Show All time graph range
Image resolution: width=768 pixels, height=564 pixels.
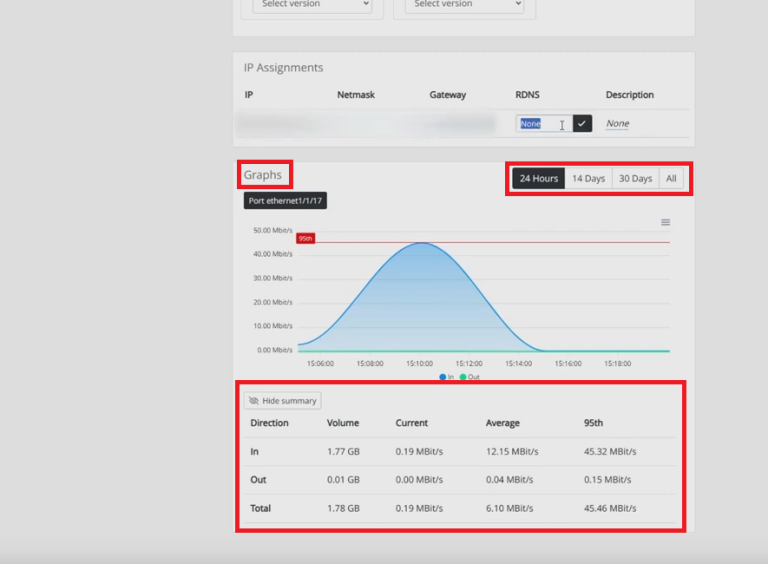click(671, 178)
